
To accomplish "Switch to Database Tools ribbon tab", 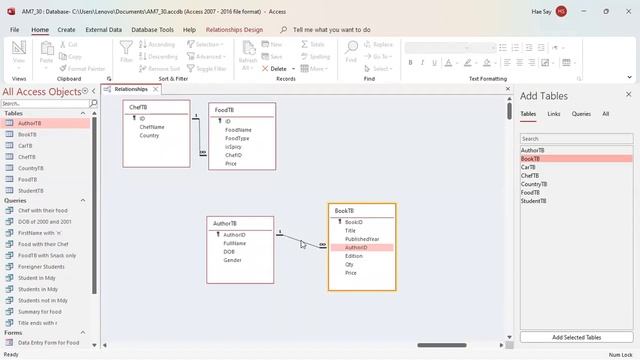I will point(153,29).
